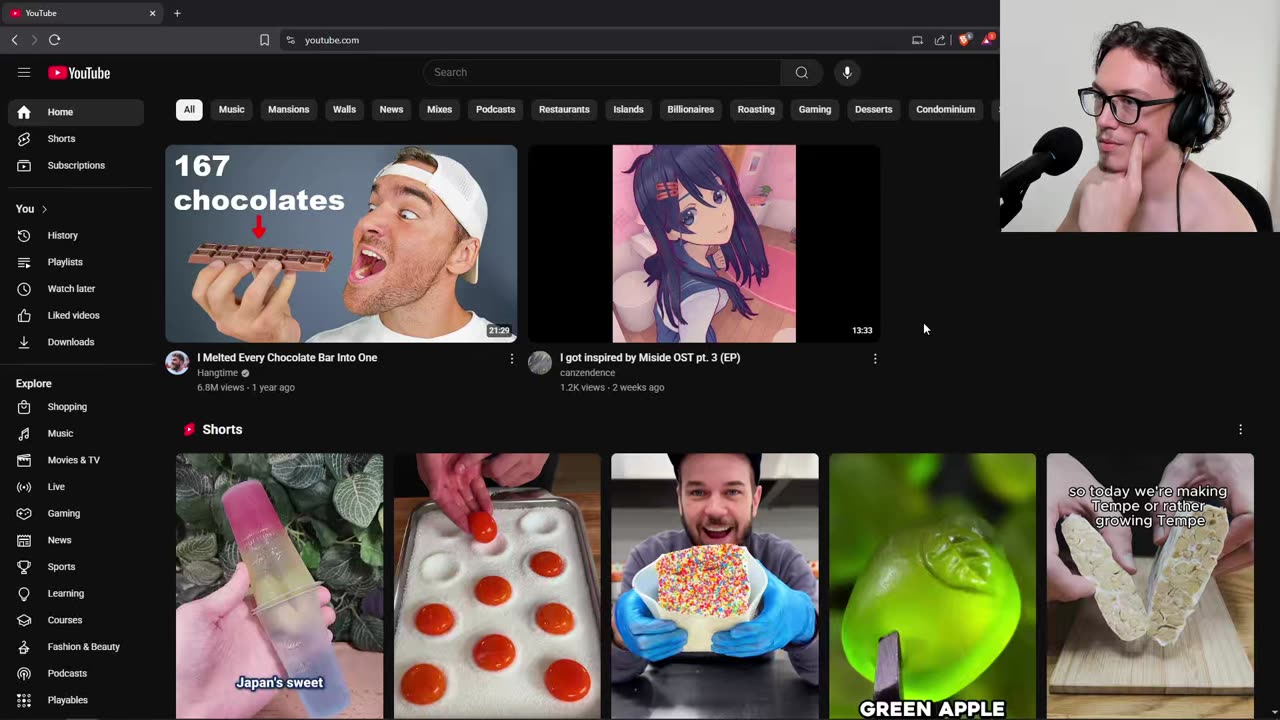Screen dimensions: 1280x720
Task: Select the Condominium filter chip
Action: point(945,109)
